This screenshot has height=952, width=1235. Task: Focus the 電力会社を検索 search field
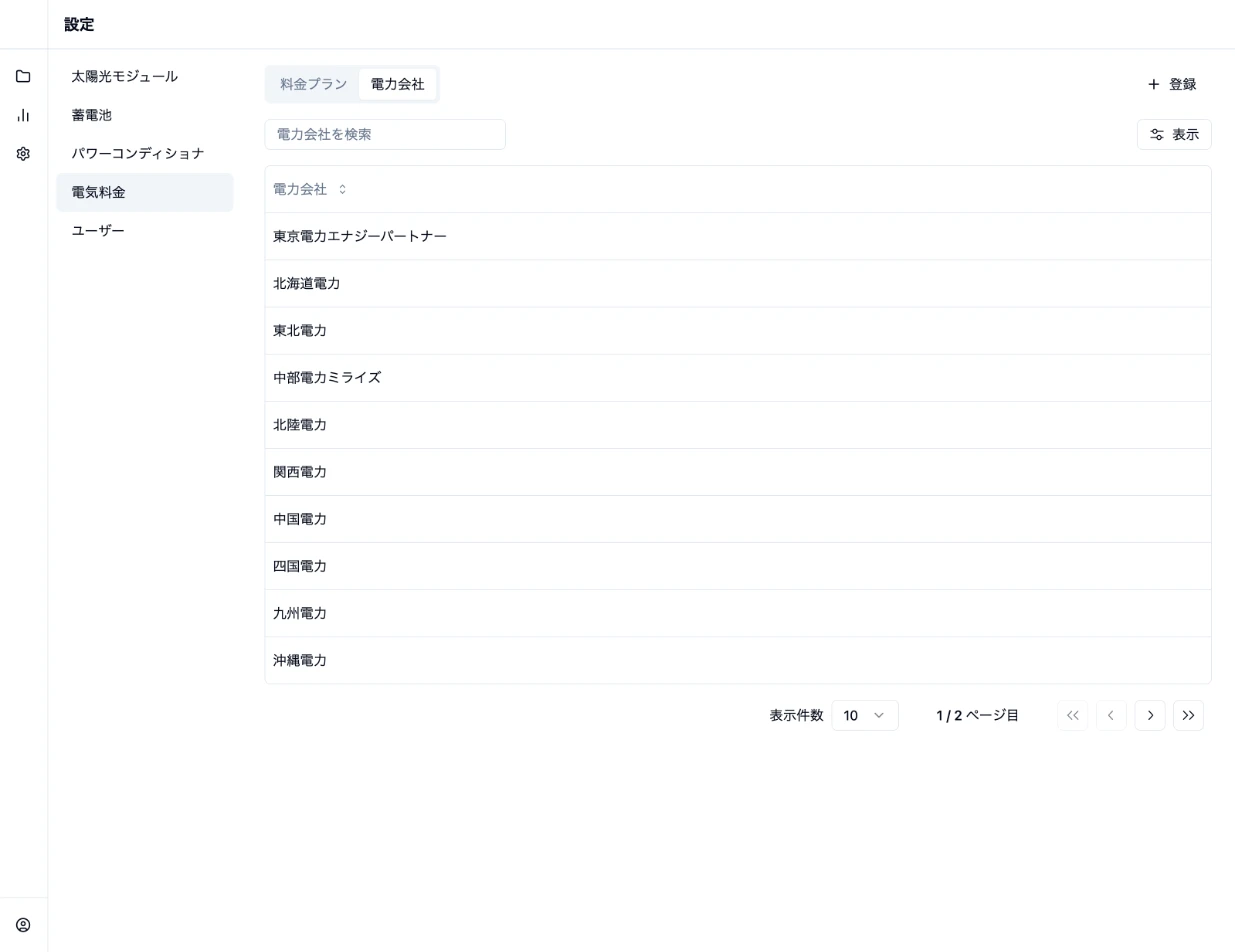pyautogui.click(x=385, y=134)
